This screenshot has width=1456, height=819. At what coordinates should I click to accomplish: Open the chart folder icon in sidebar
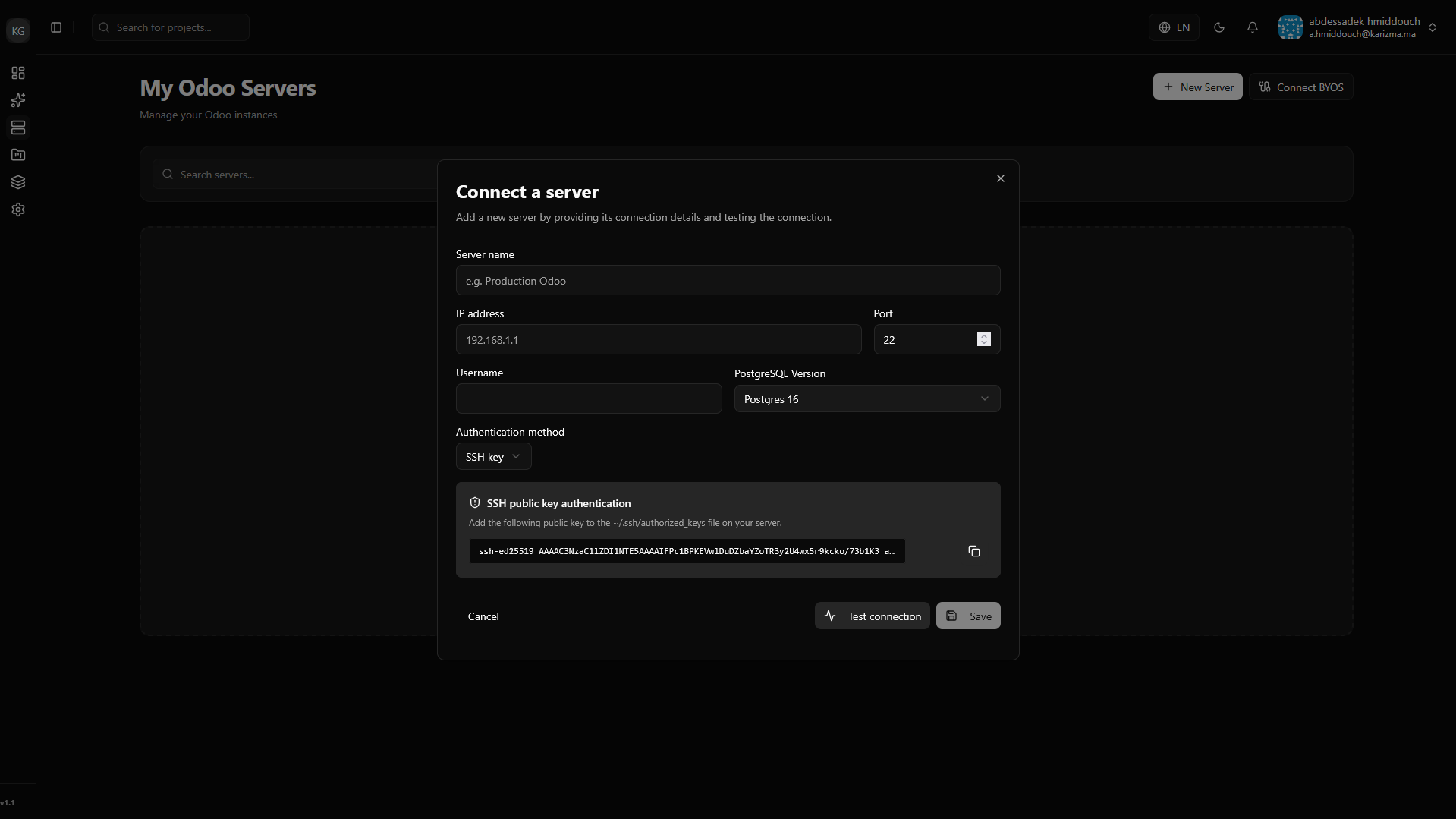pos(18,155)
